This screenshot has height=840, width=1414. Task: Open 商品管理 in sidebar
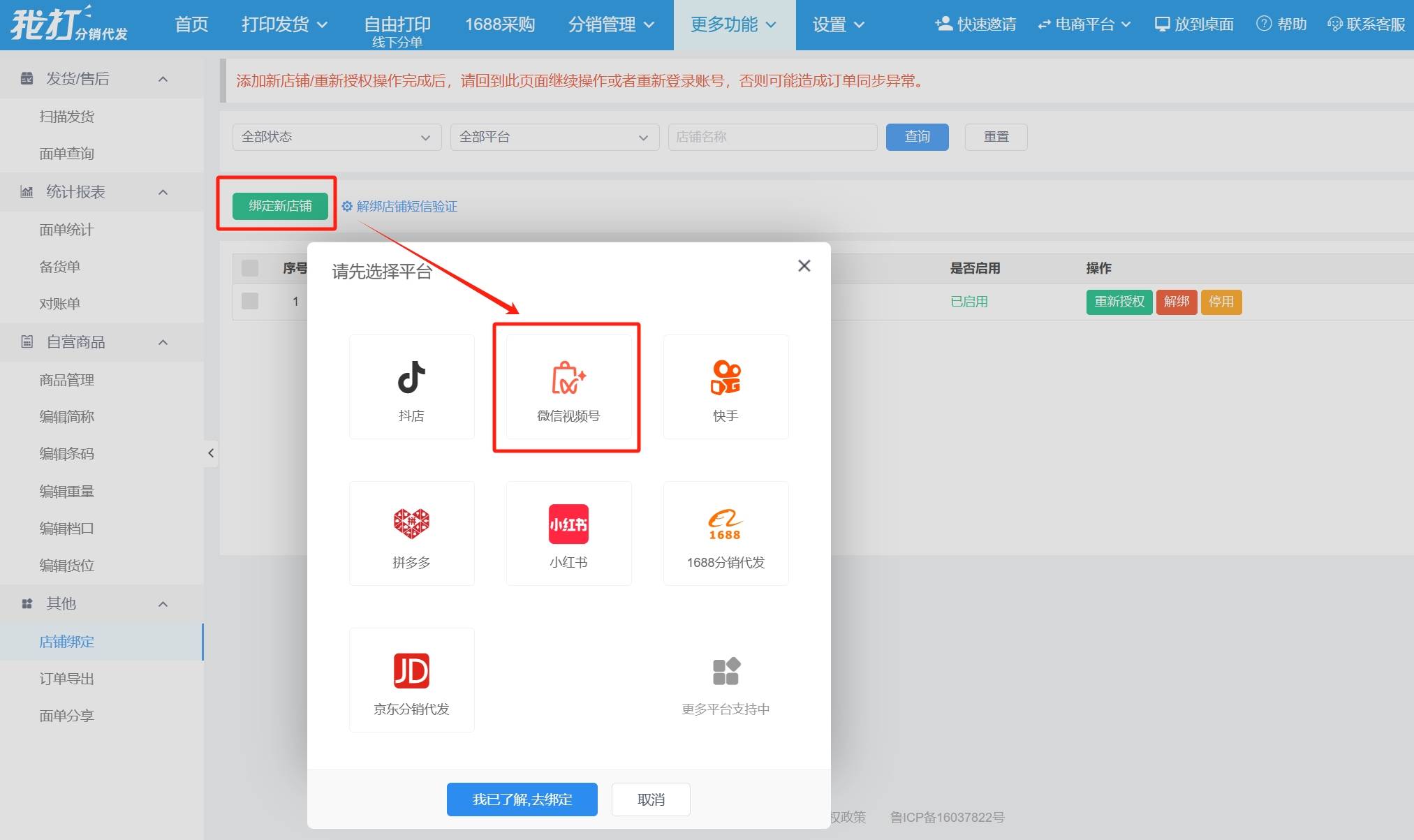(66, 380)
